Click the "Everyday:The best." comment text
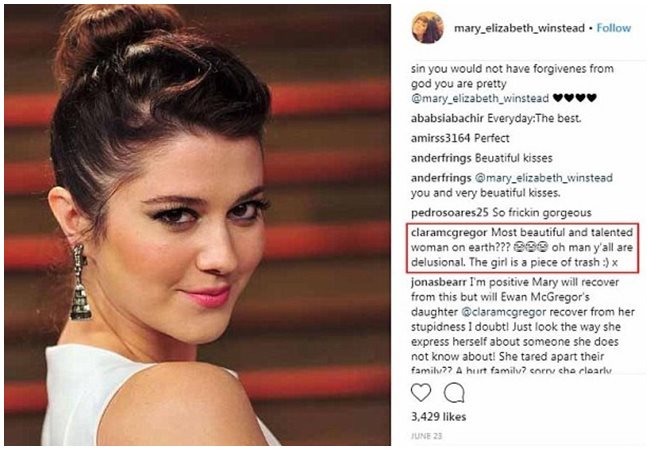 pos(534,119)
